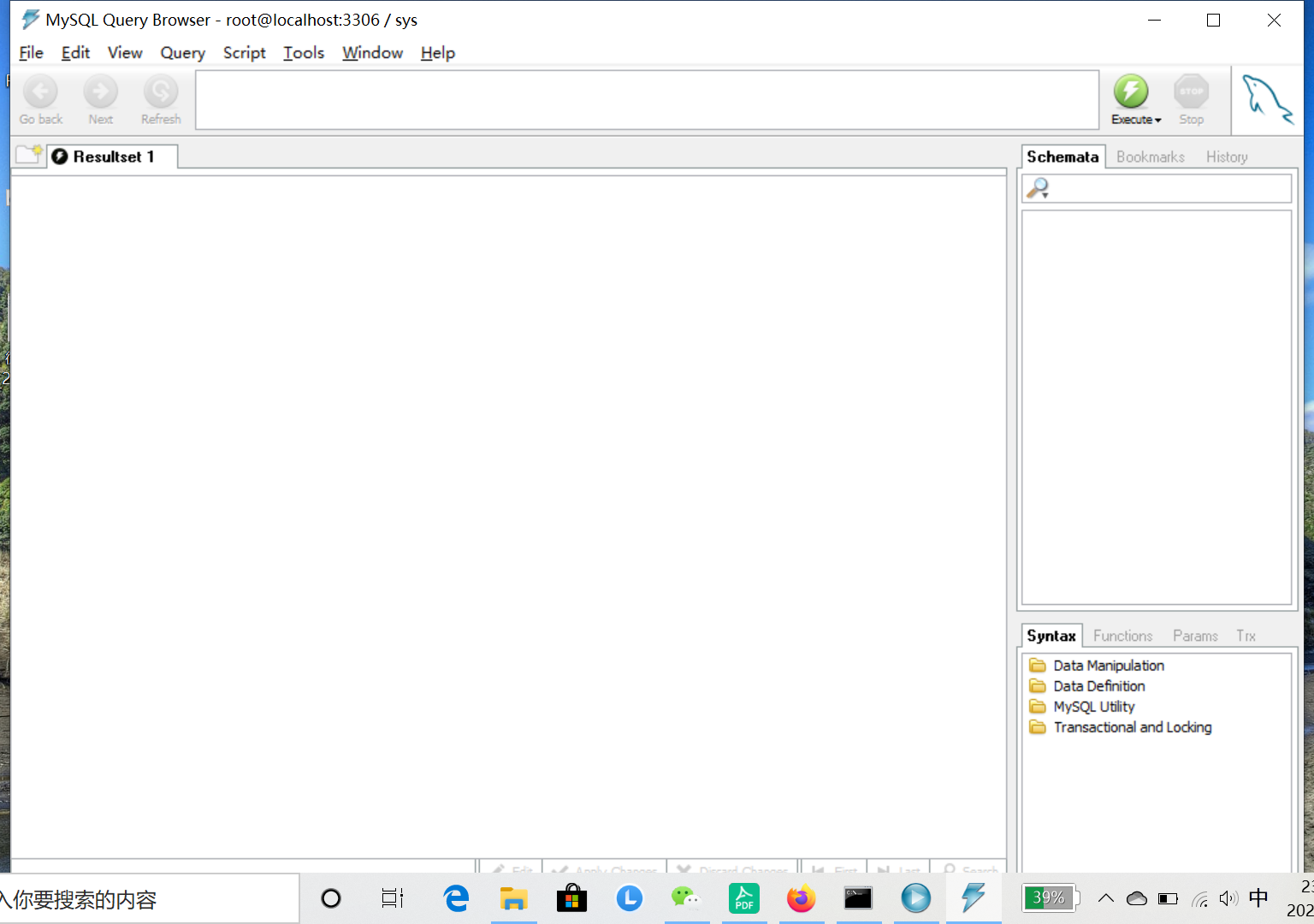The height and width of the screenshot is (924, 1314).
Task: Switch to the Bookmarks tab
Action: pos(1151,157)
